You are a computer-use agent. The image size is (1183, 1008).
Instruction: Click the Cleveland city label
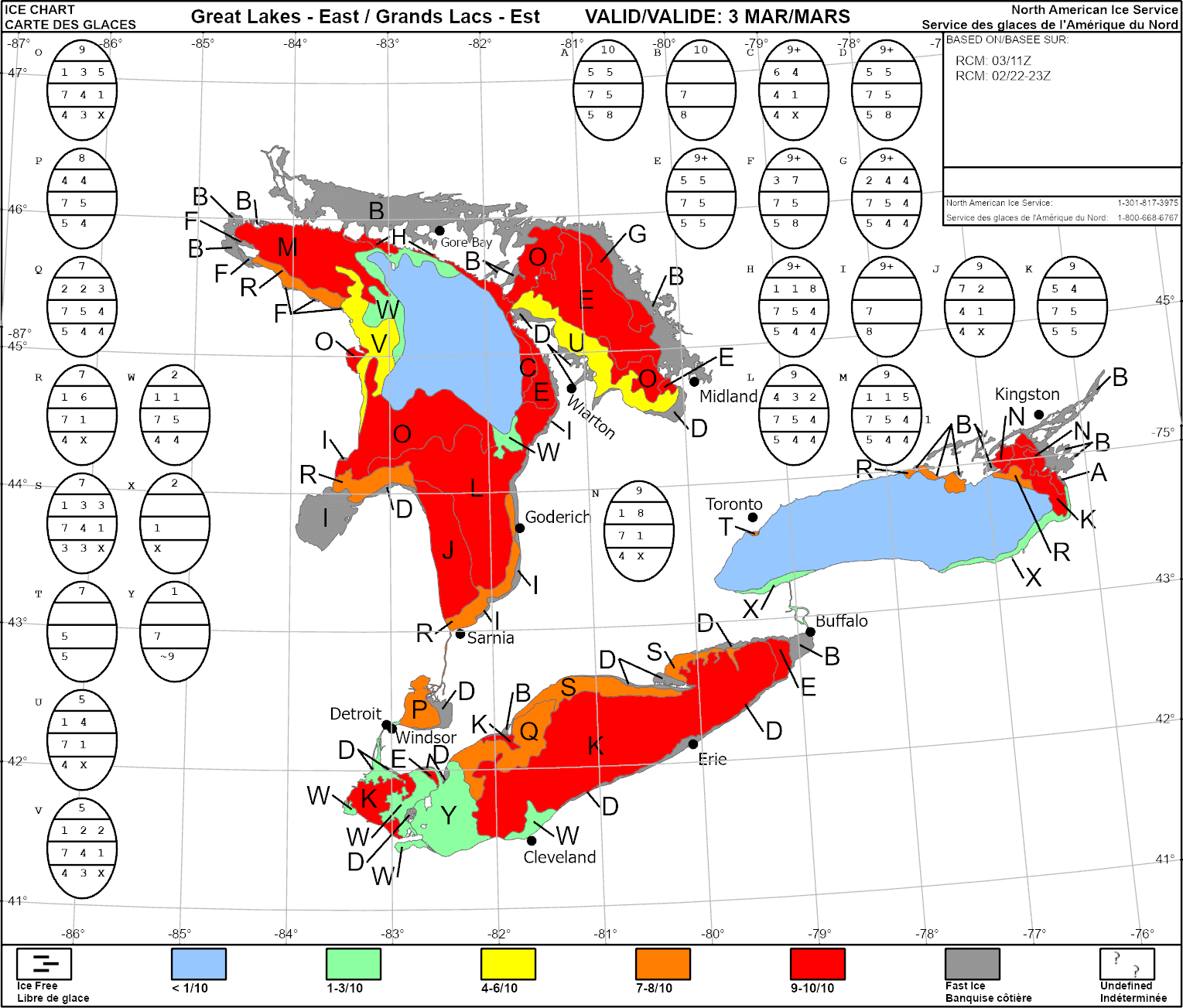559,857
